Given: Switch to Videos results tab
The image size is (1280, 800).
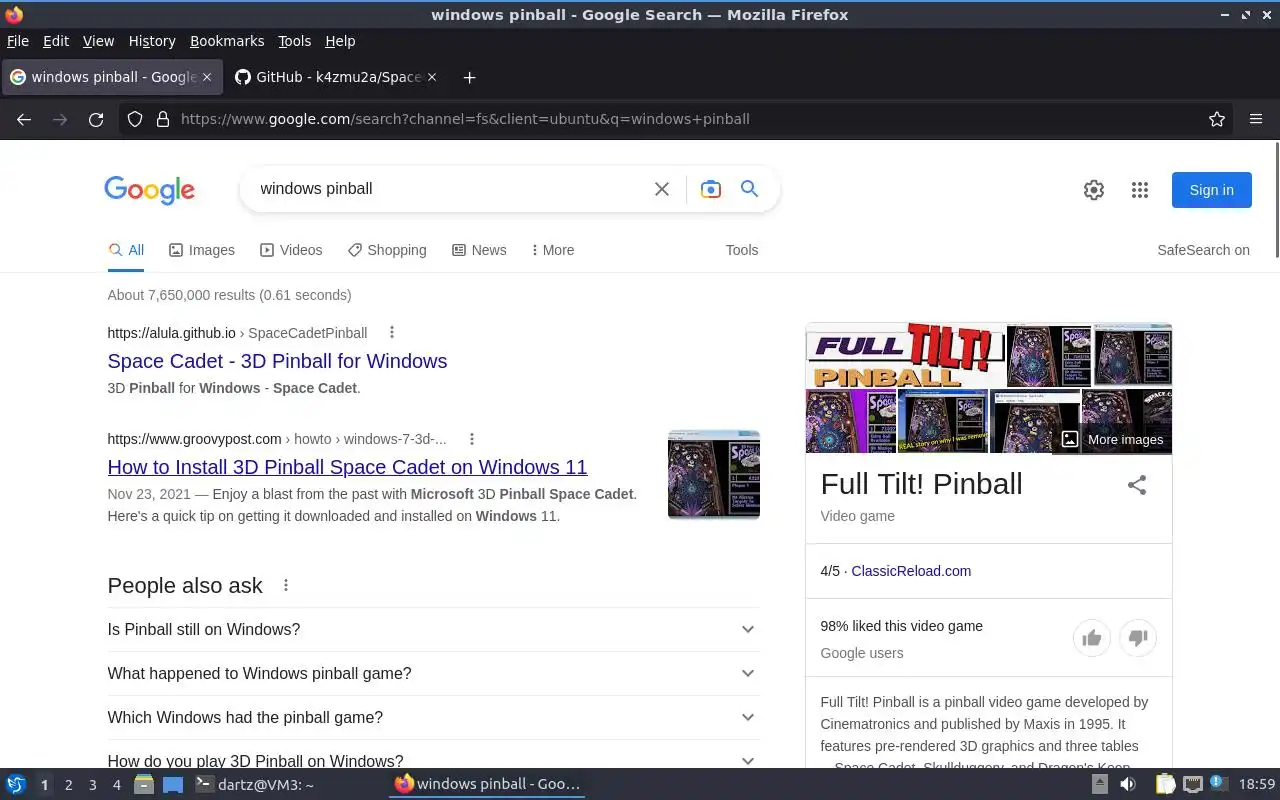Looking at the screenshot, I should [x=291, y=250].
